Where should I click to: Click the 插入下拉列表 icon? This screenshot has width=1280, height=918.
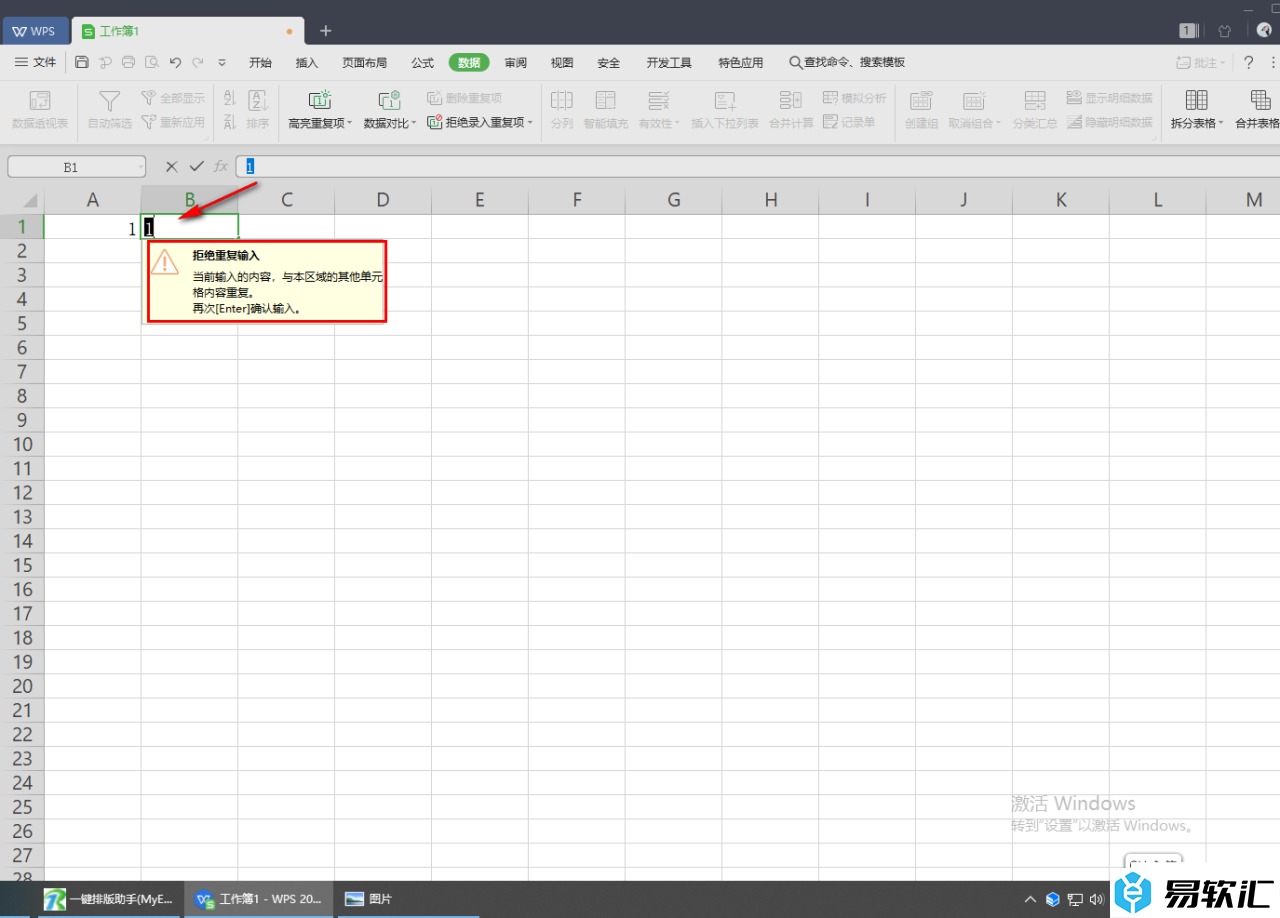pyautogui.click(x=725, y=100)
